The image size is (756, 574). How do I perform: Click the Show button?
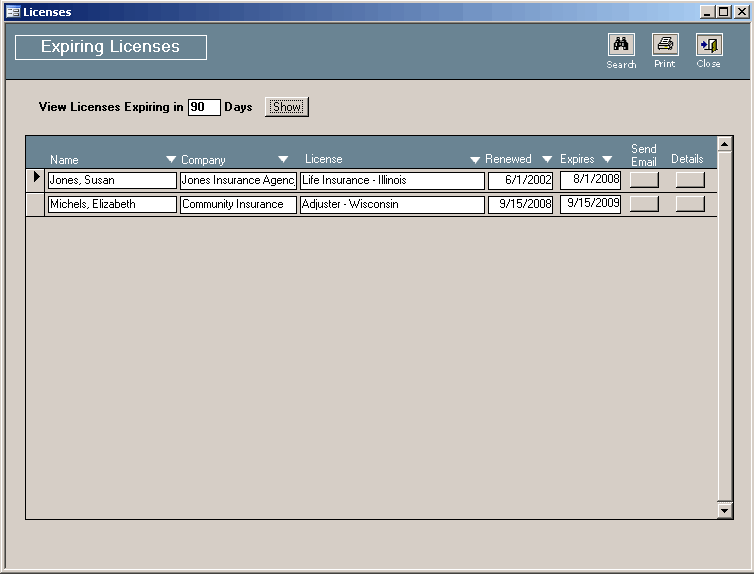click(287, 107)
